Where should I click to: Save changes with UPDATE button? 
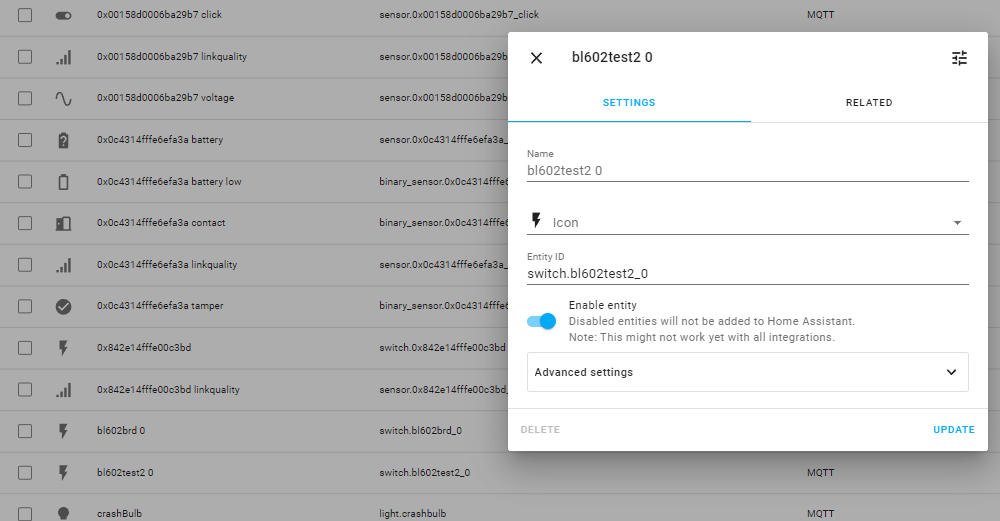[953, 430]
